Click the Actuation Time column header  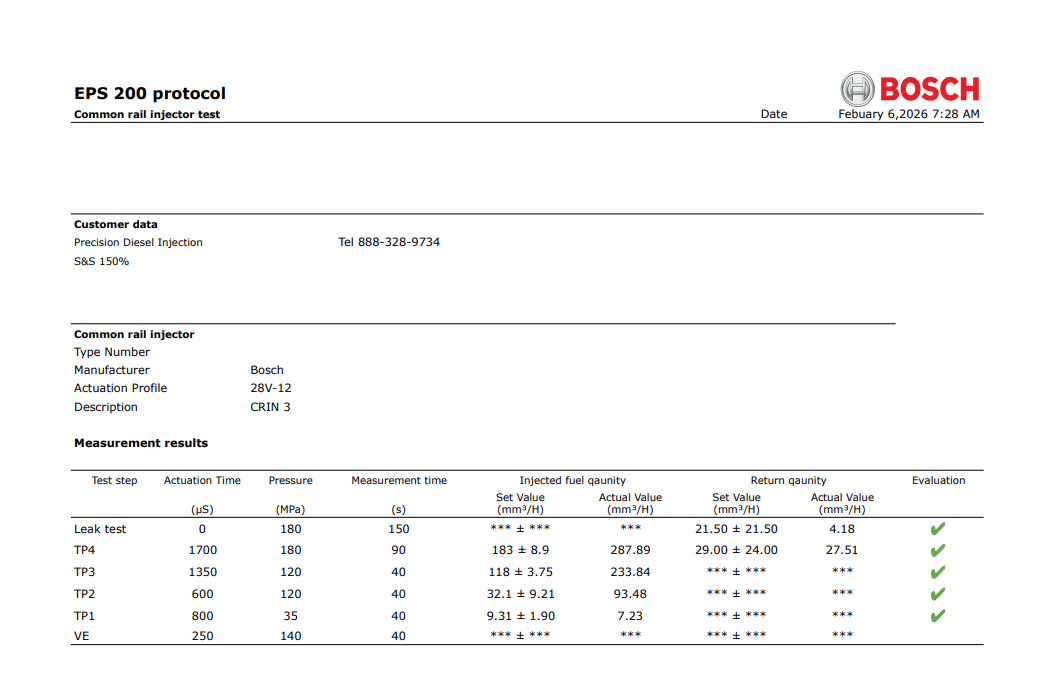tap(202, 480)
